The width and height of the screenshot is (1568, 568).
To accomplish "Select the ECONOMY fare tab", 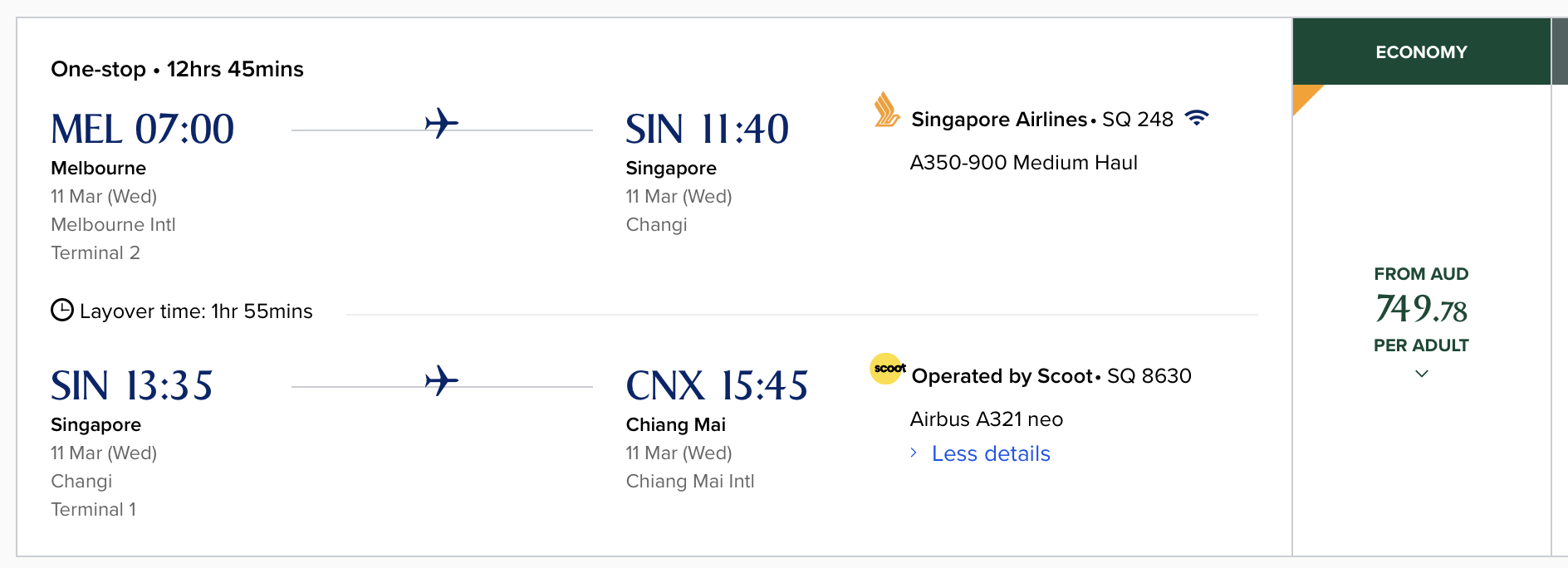I will (x=1421, y=51).
